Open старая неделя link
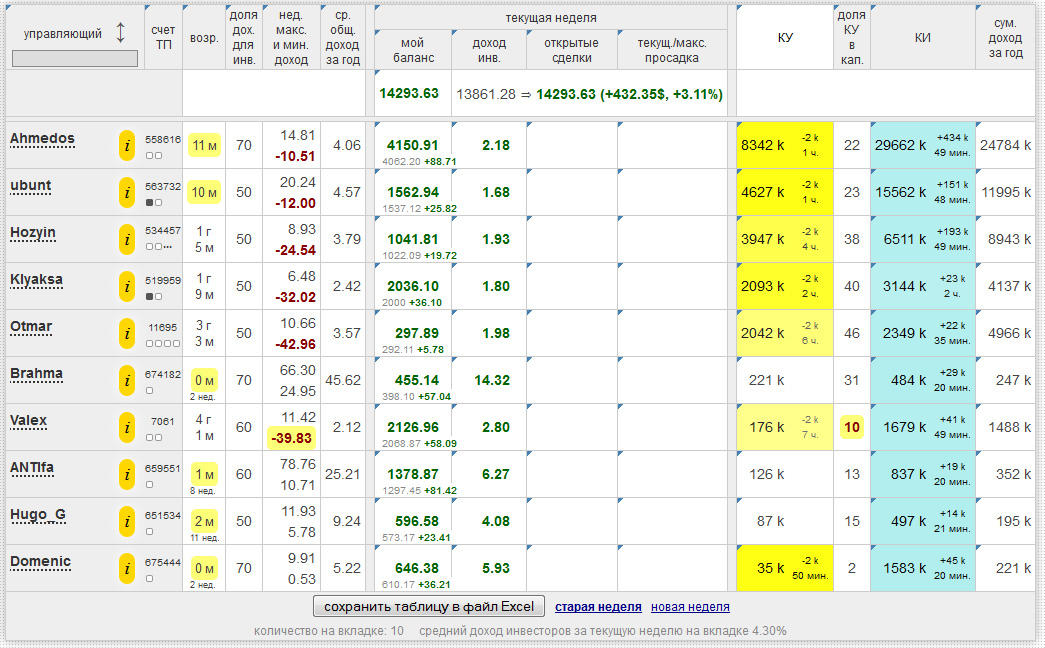The width and height of the screenshot is (1045, 648). pos(598,607)
